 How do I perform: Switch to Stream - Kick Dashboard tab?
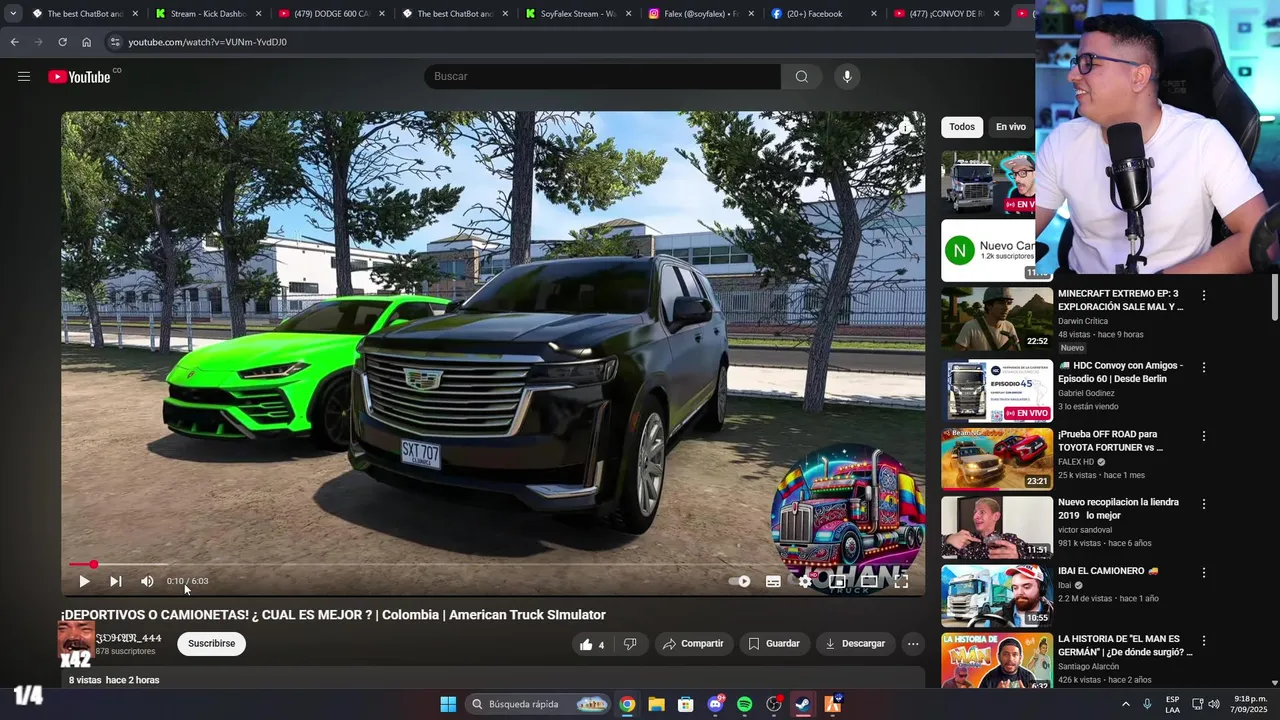[x=208, y=14]
